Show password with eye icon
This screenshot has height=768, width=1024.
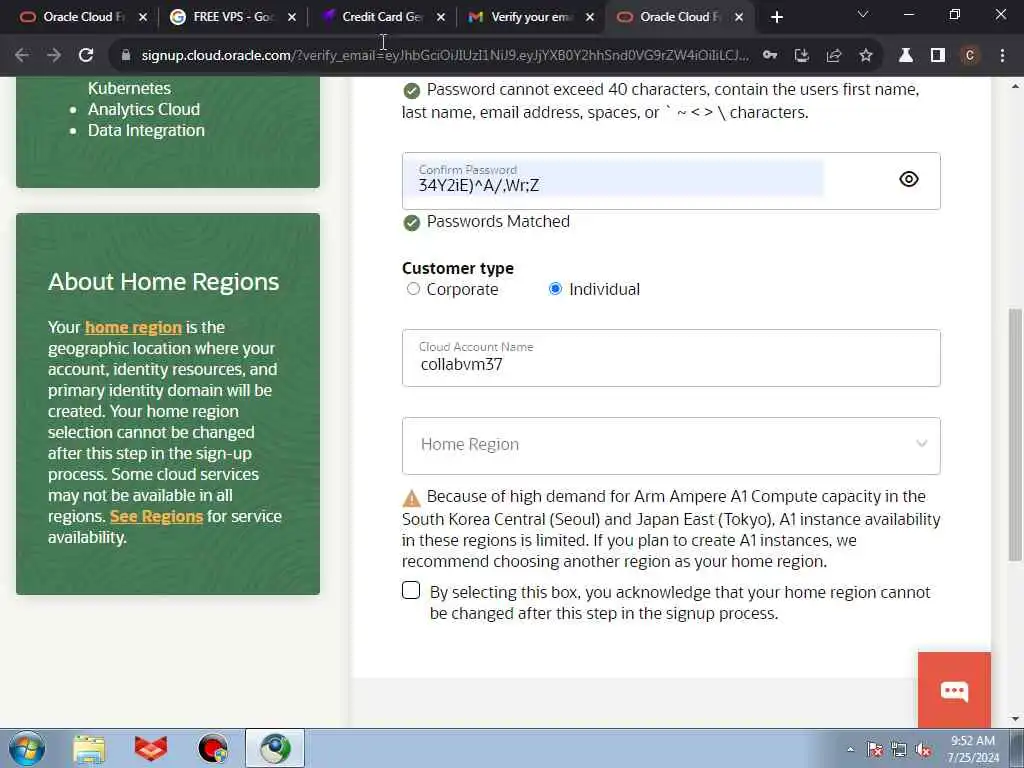(x=908, y=179)
